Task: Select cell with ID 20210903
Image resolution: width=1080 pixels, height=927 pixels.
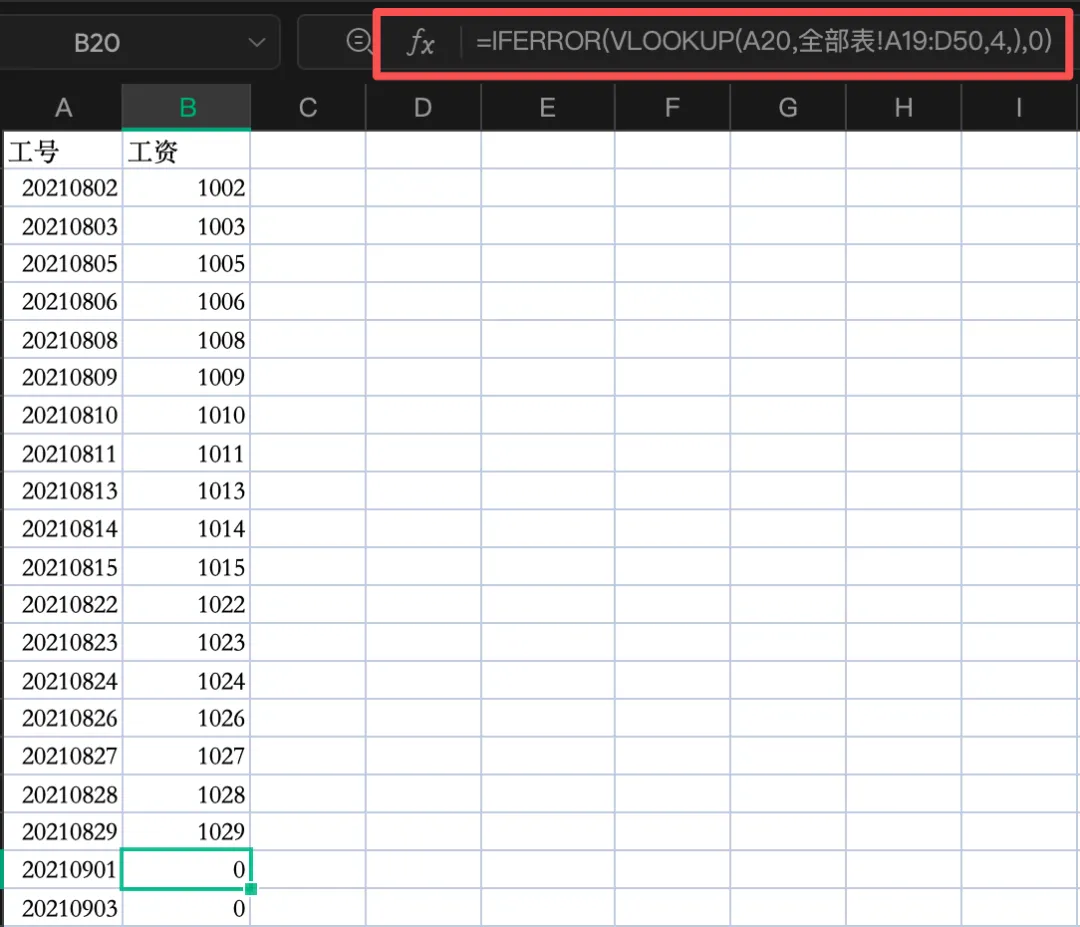Action: click(x=63, y=908)
